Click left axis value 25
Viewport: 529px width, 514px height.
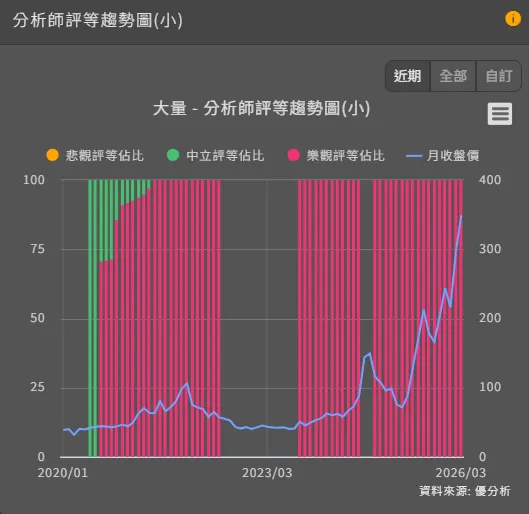coord(37,387)
